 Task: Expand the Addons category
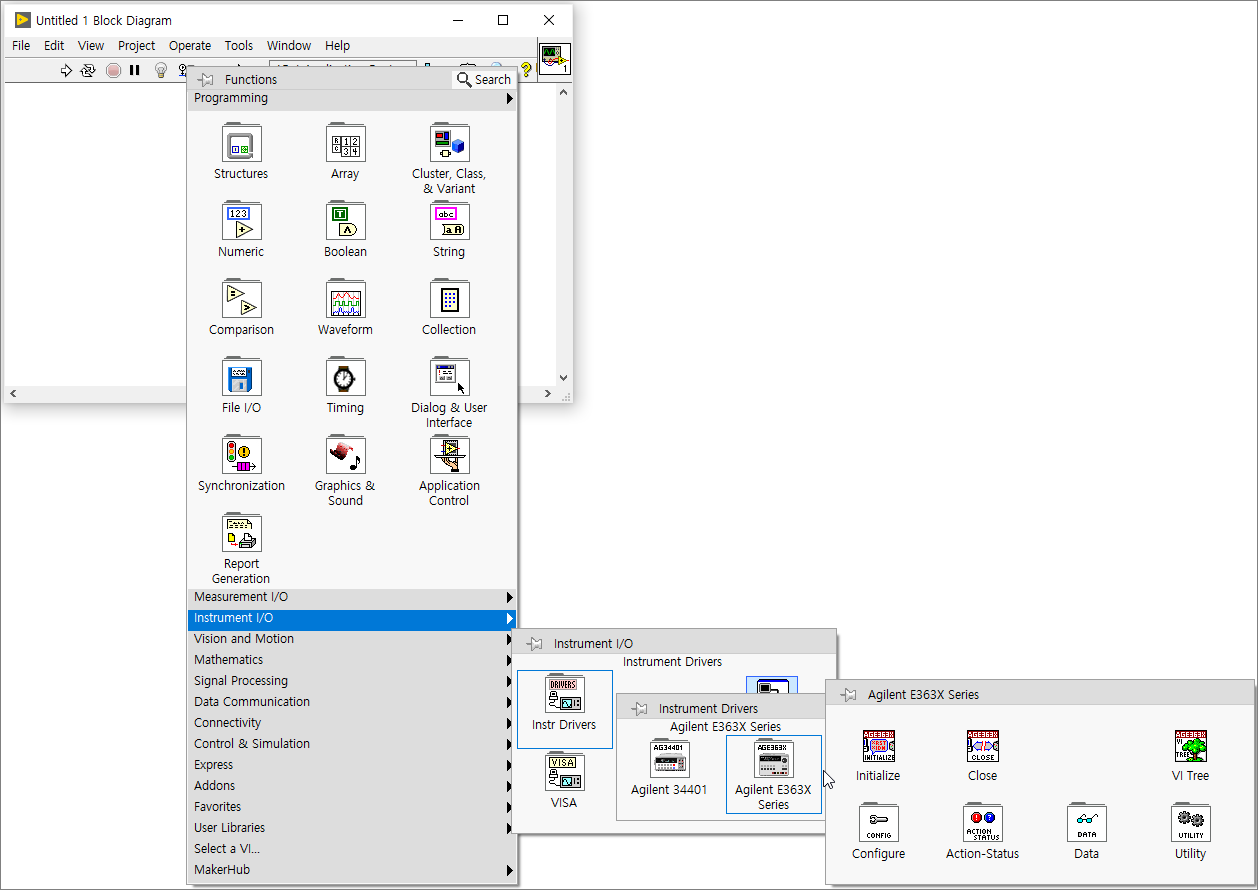352,786
